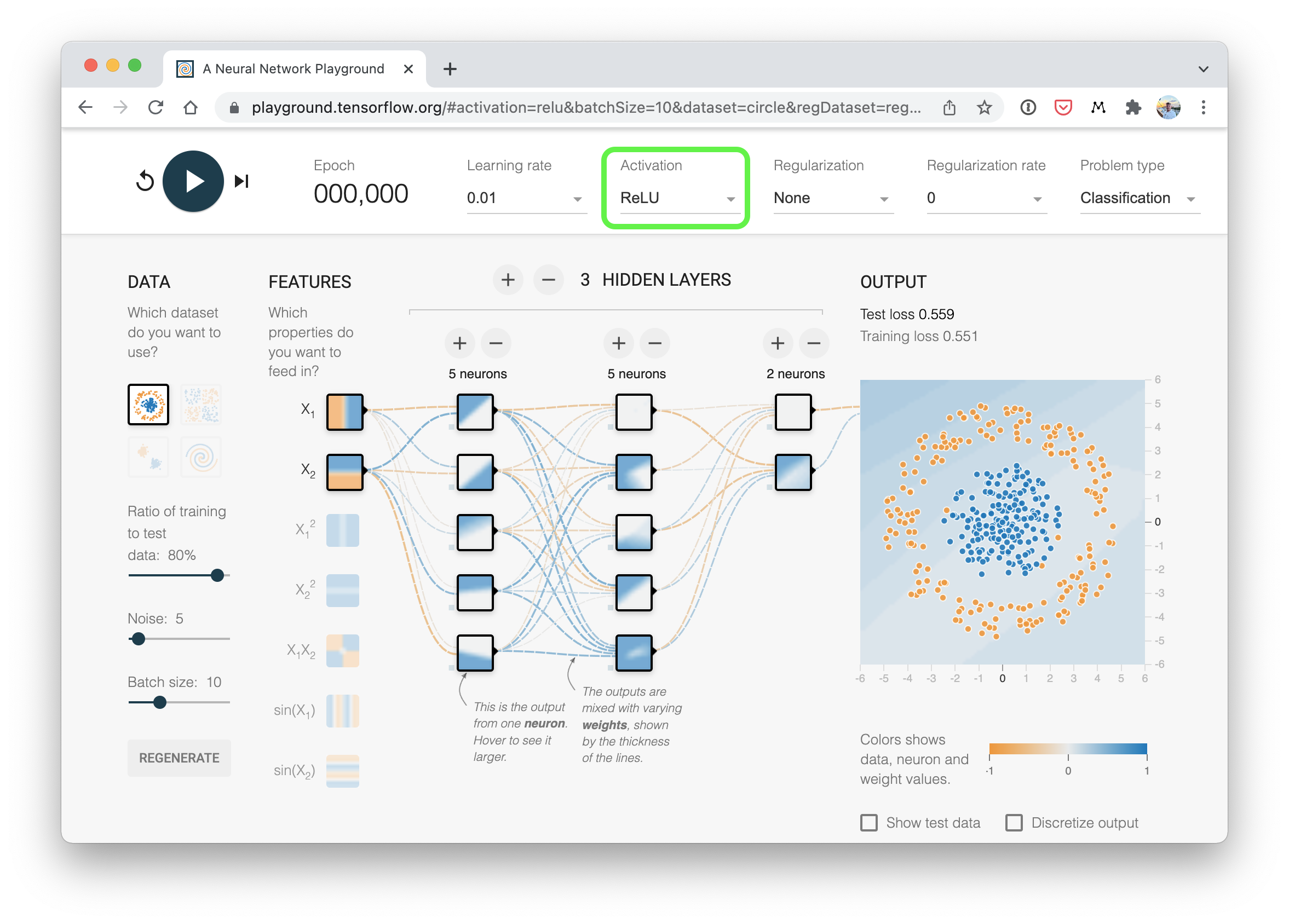
Task: Enable the X1X2 feature
Action: click(x=342, y=650)
